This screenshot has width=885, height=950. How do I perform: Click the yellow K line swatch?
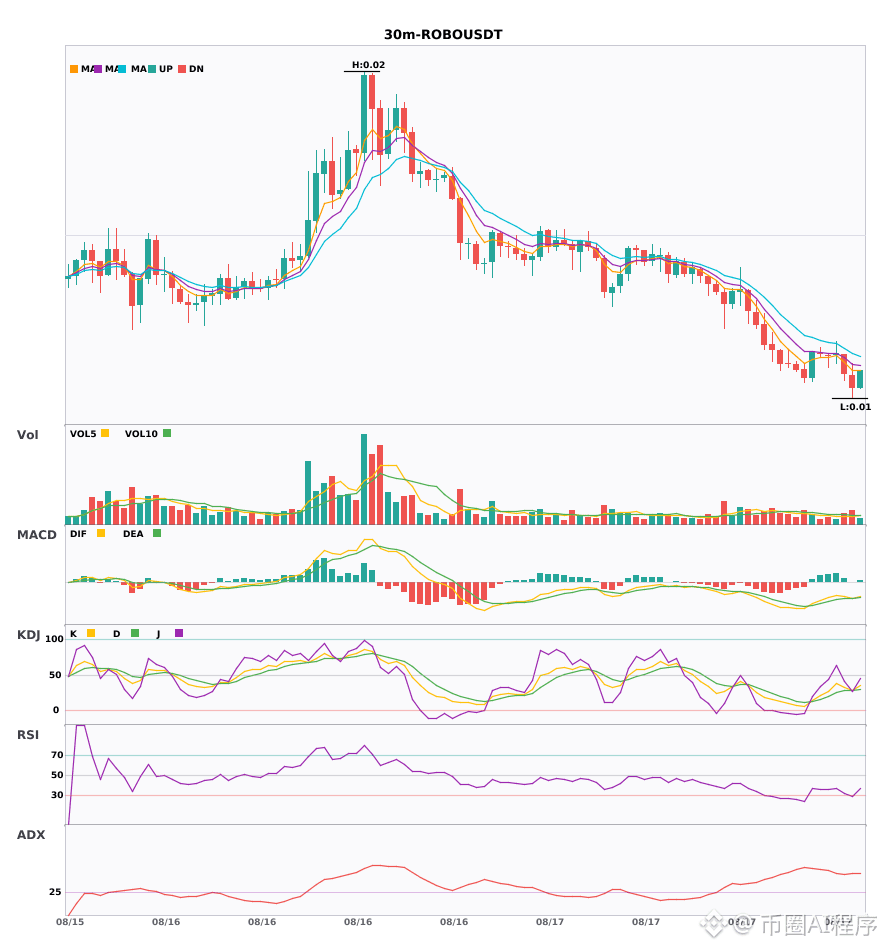[x=91, y=633]
